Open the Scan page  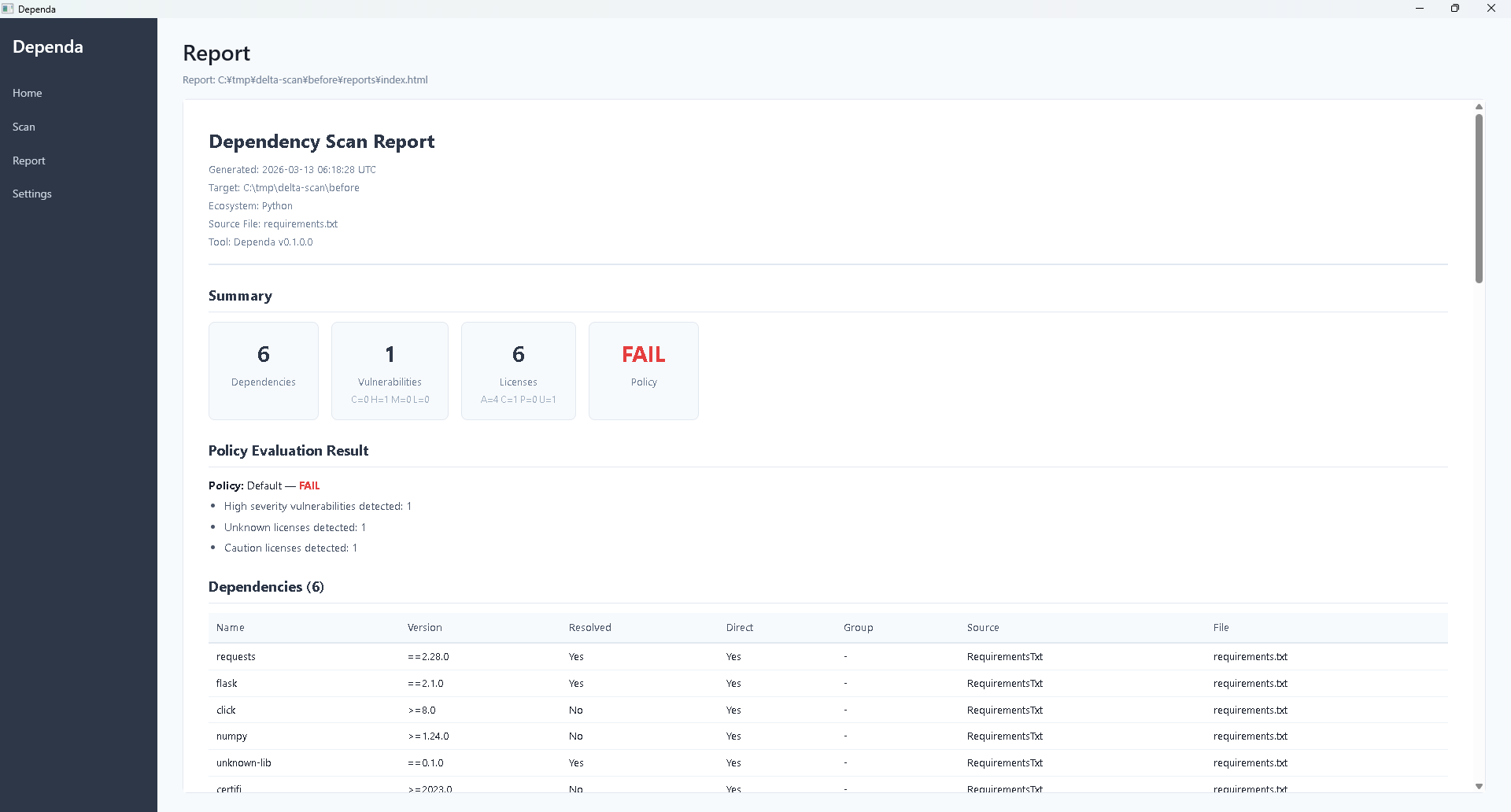(24, 127)
